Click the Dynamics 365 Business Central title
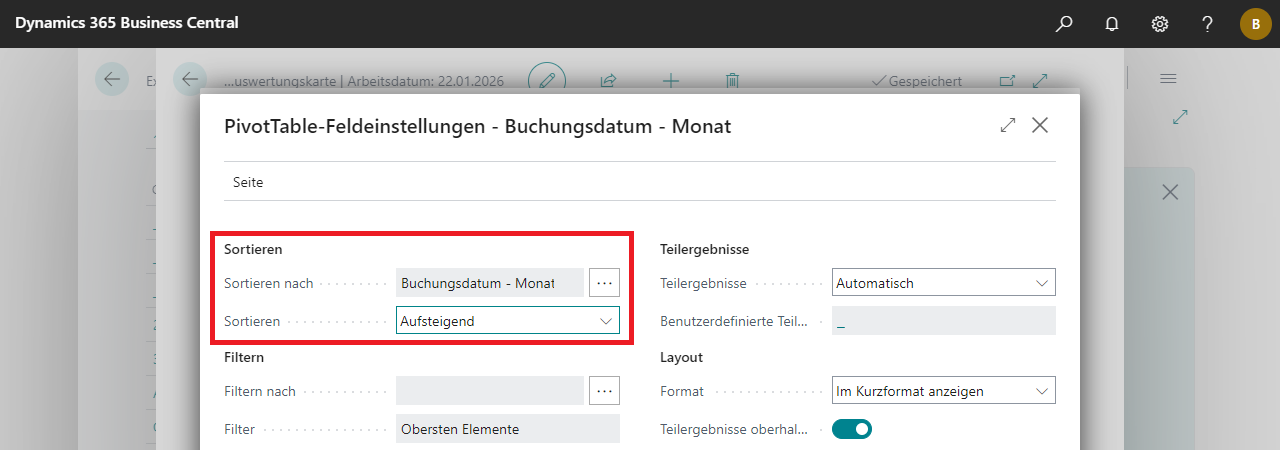 coord(127,24)
